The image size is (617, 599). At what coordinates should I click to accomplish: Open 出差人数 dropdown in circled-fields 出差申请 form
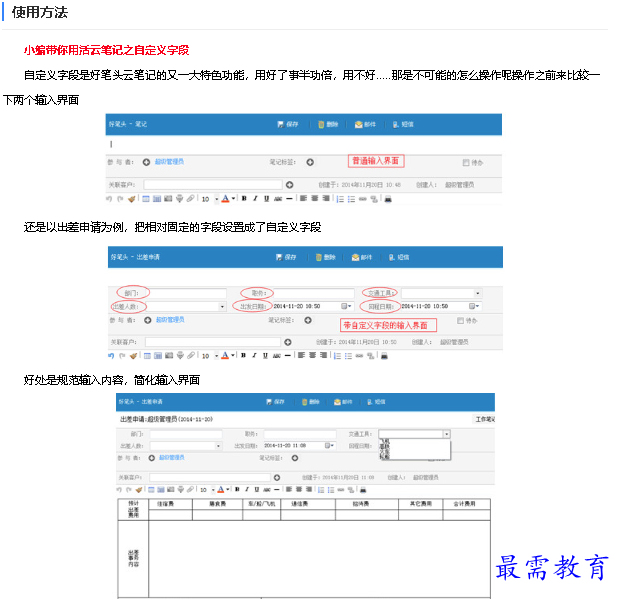(222, 307)
